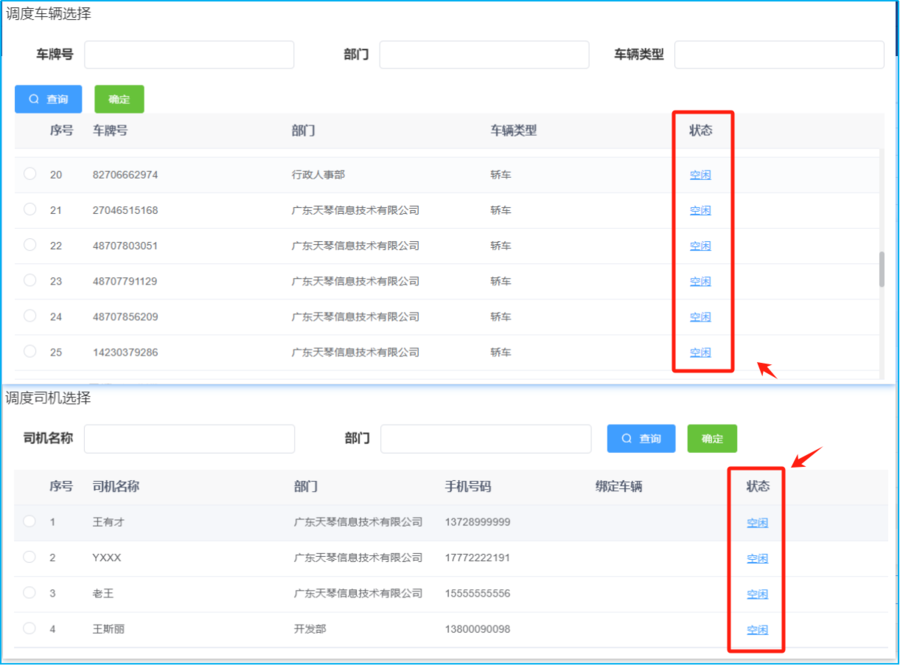Image resolution: width=900 pixels, height=666 pixels.
Task: Click plate number 27046515168
Action: point(125,210)
